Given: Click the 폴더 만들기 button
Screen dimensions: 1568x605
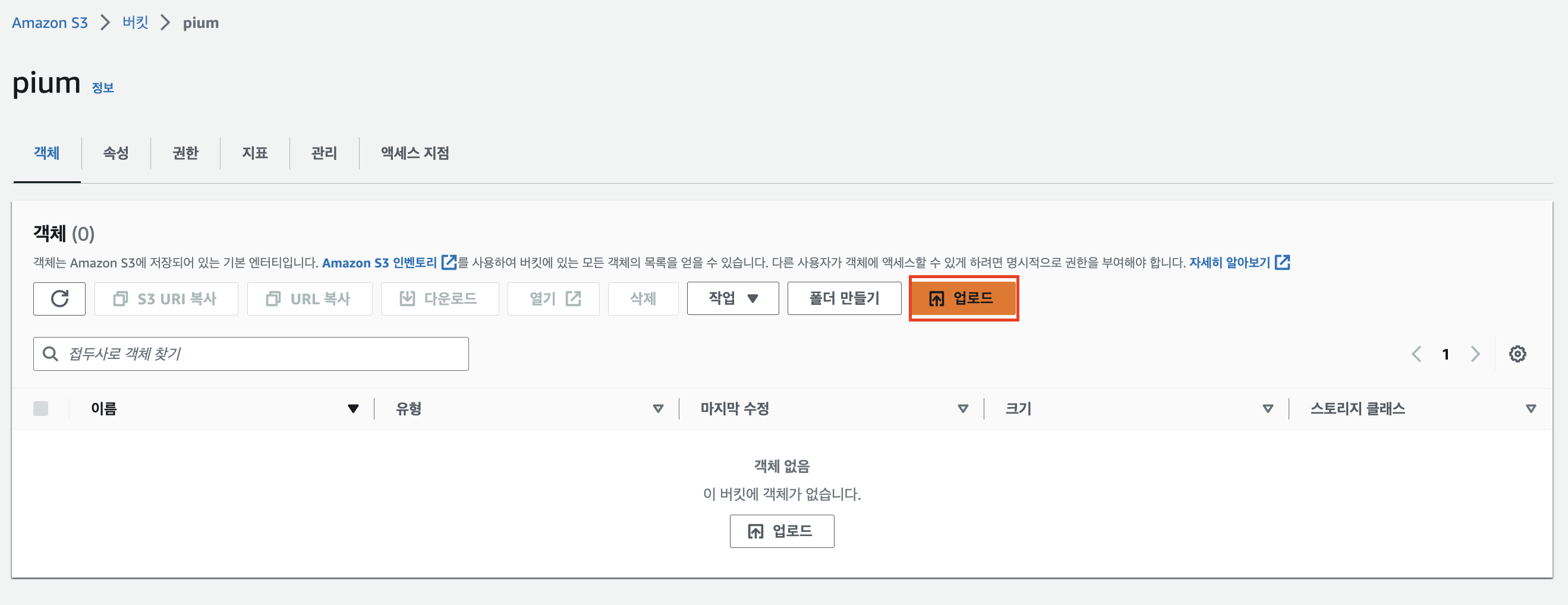Looking at the screenshot, I should click(843, 298).
